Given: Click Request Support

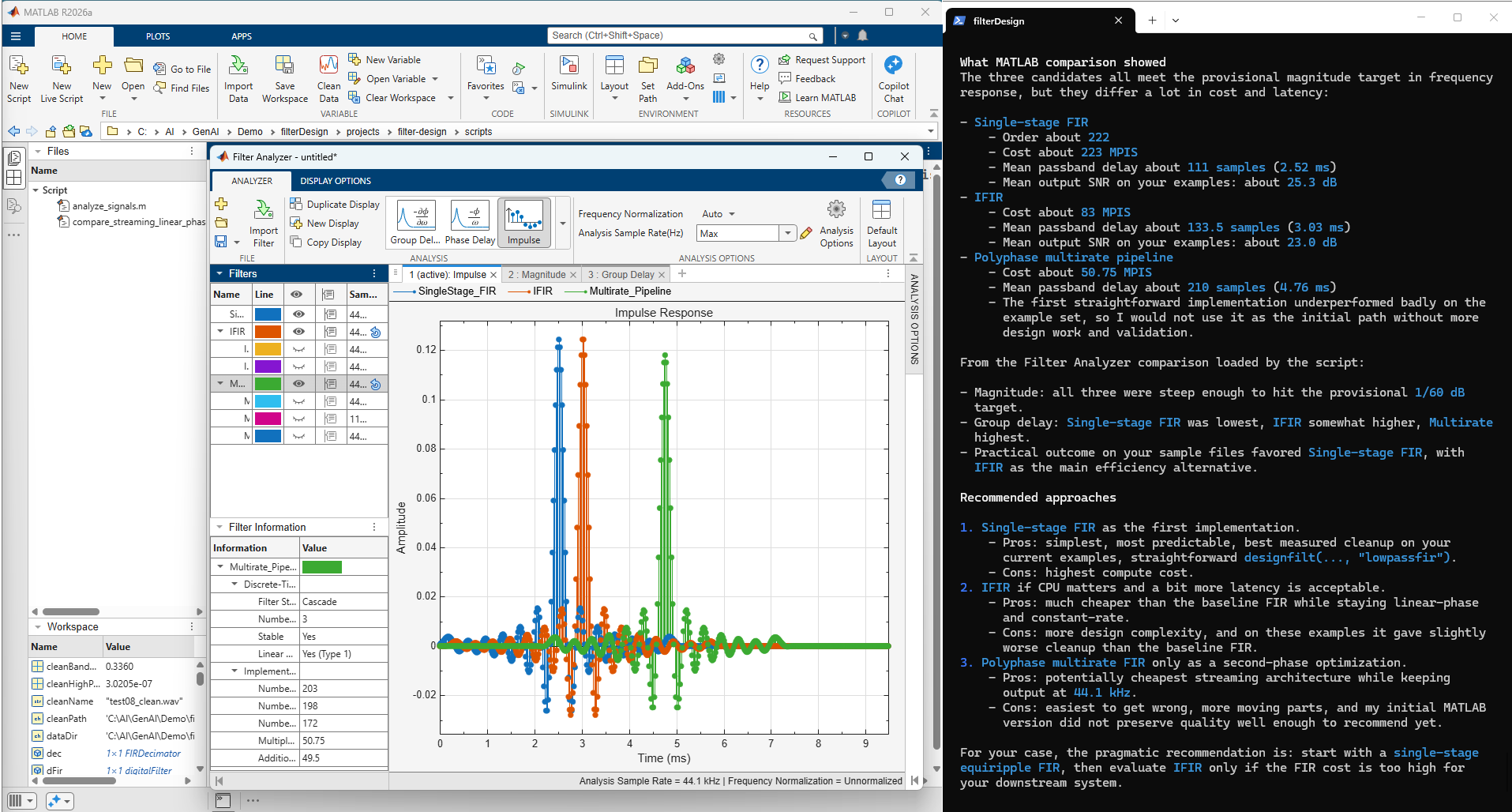Looking at the screenshot, I should click(821, 60).
